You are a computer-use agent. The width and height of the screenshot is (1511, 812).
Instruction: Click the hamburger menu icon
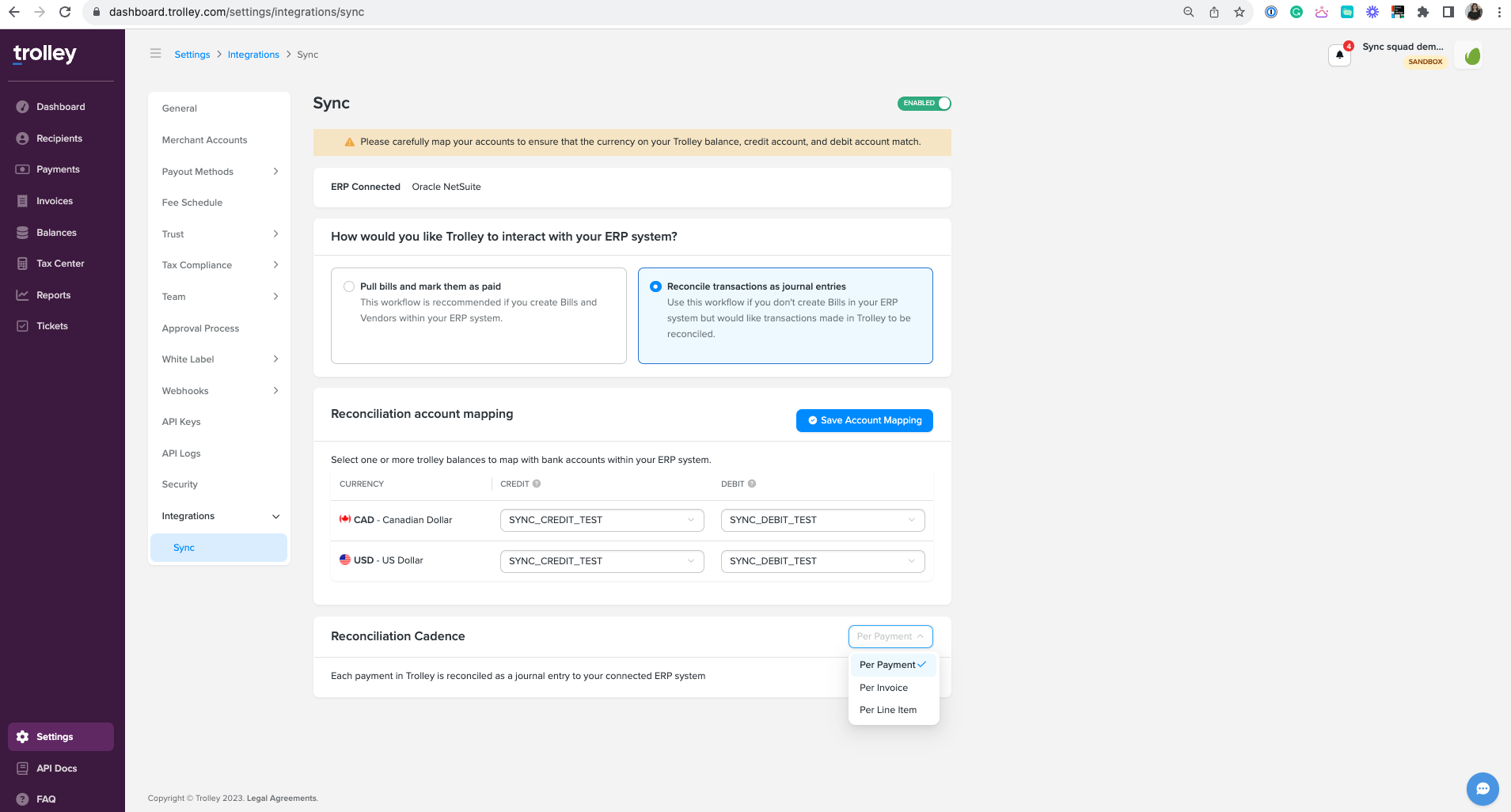(155, 54)
